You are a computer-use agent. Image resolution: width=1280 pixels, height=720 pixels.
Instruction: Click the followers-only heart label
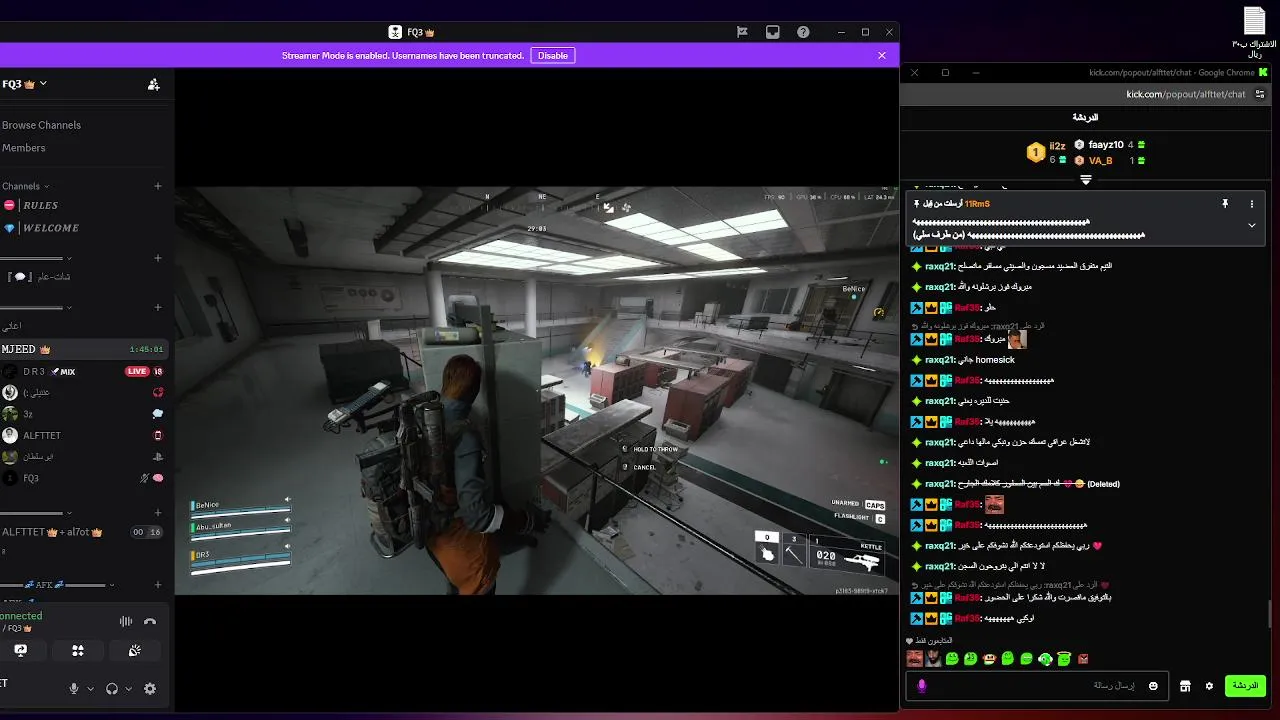(x=929, y=641)
